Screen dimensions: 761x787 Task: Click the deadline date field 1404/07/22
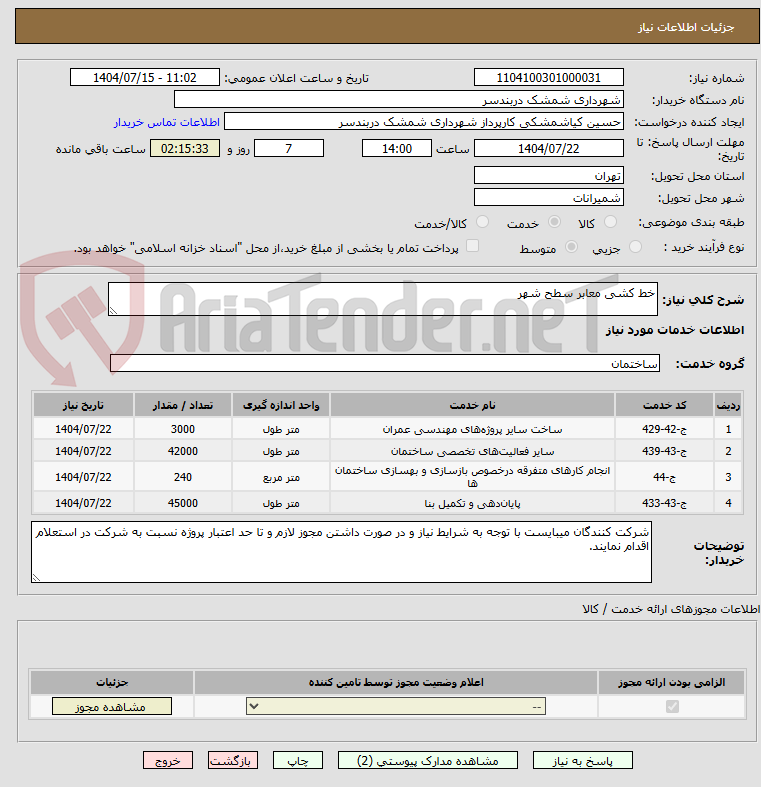(549, 149)
